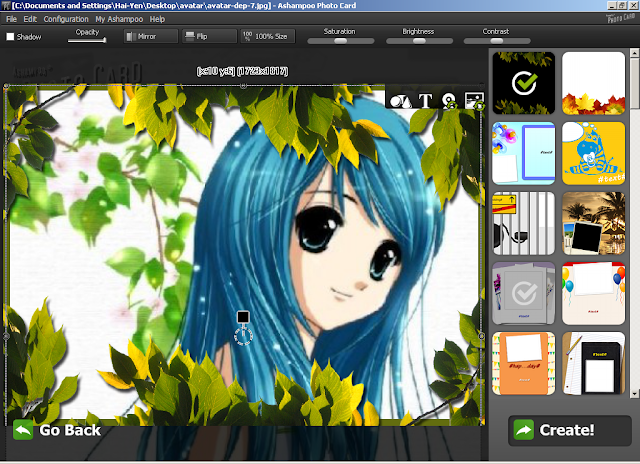Select the orange birthday bunting template
Image resolution: width=640 pixels, height=464 pixels.
pyautogui.click(x=524, y=363)
